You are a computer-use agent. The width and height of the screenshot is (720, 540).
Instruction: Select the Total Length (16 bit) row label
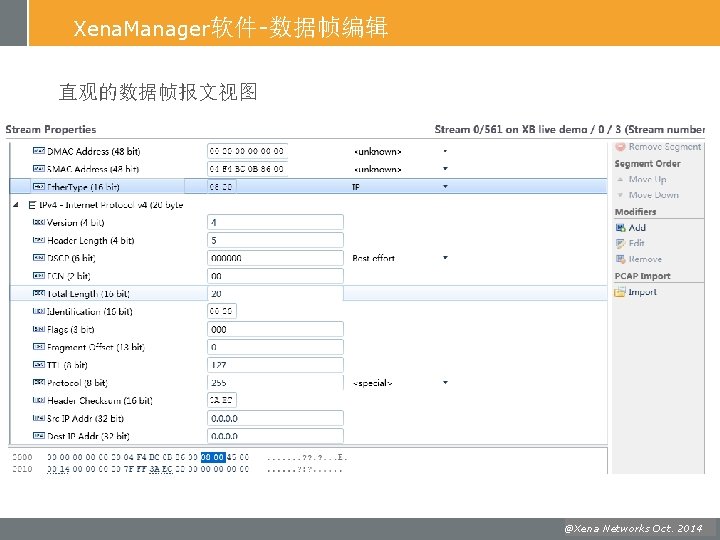tap(88, 293)
